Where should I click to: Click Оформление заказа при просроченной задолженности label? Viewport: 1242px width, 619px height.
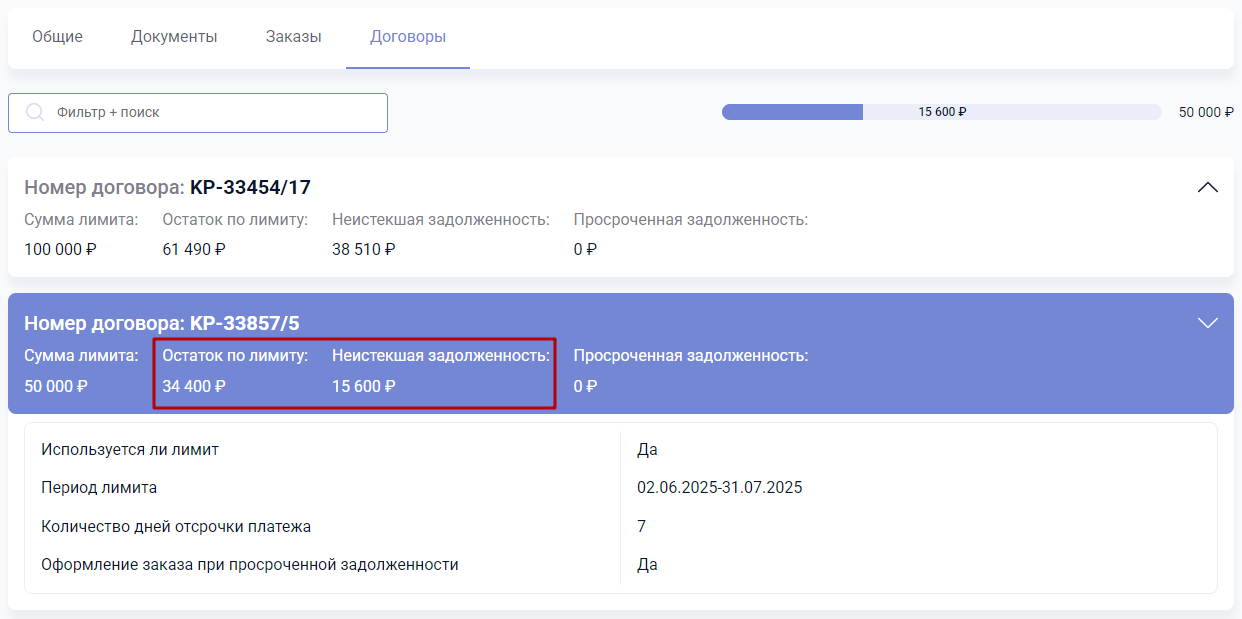coord(250,564)
